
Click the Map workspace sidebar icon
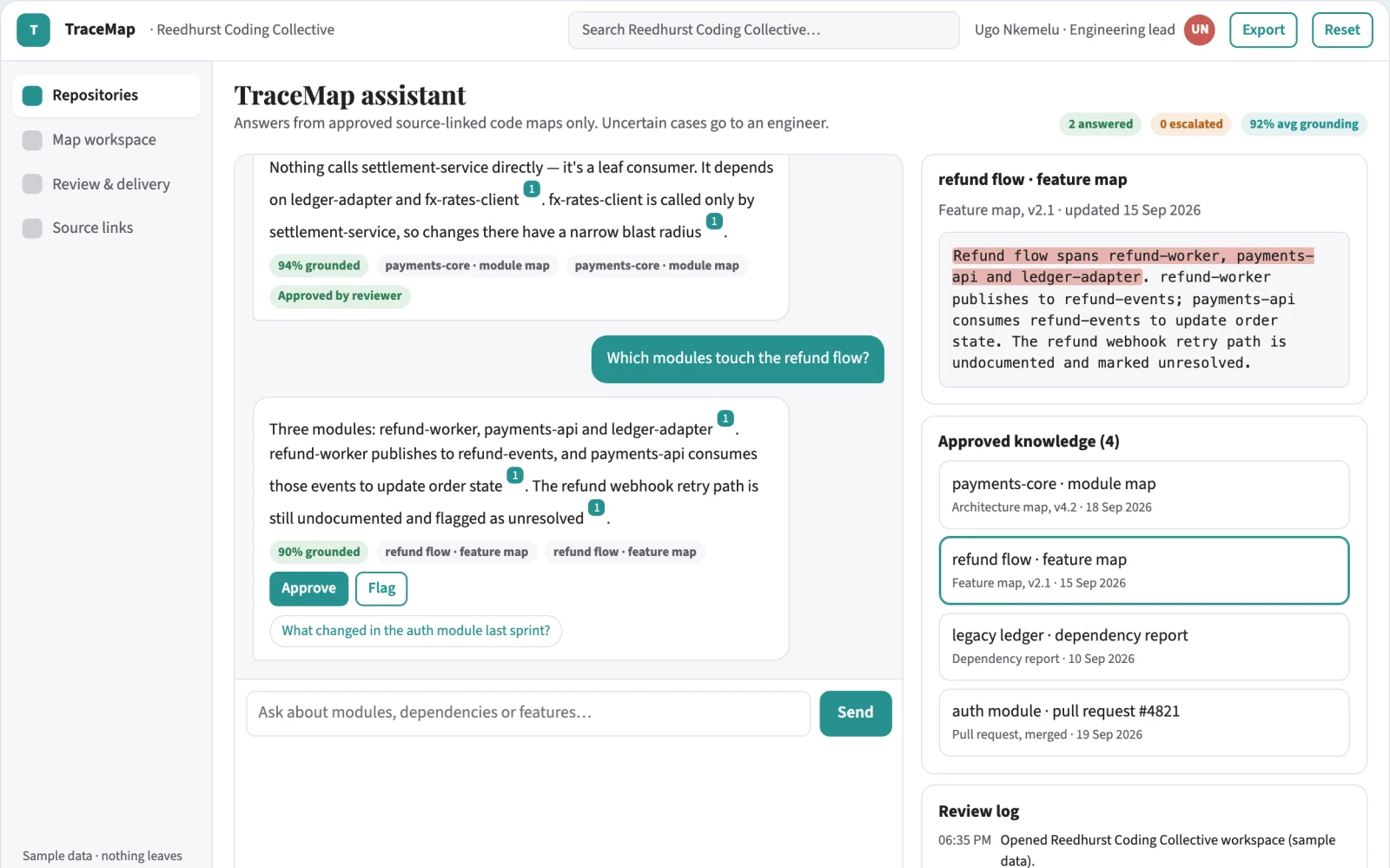pyautogui.click(x=32, y=140)
